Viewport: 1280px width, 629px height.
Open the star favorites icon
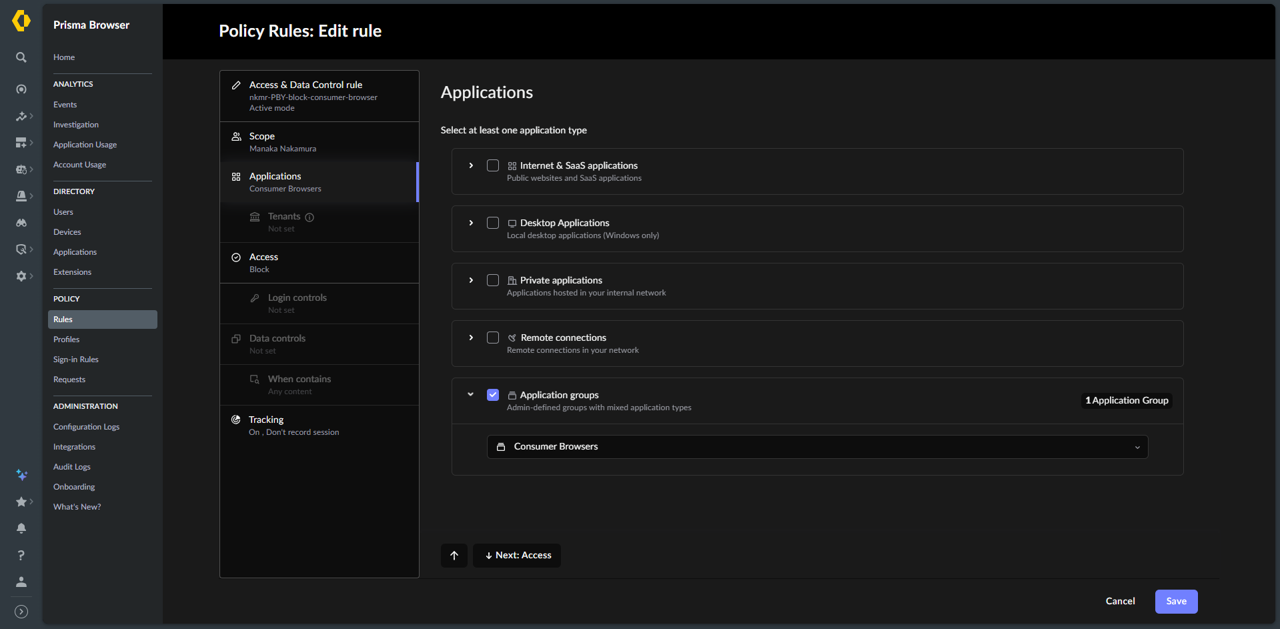pyautogui.click(x=21, y=502)
